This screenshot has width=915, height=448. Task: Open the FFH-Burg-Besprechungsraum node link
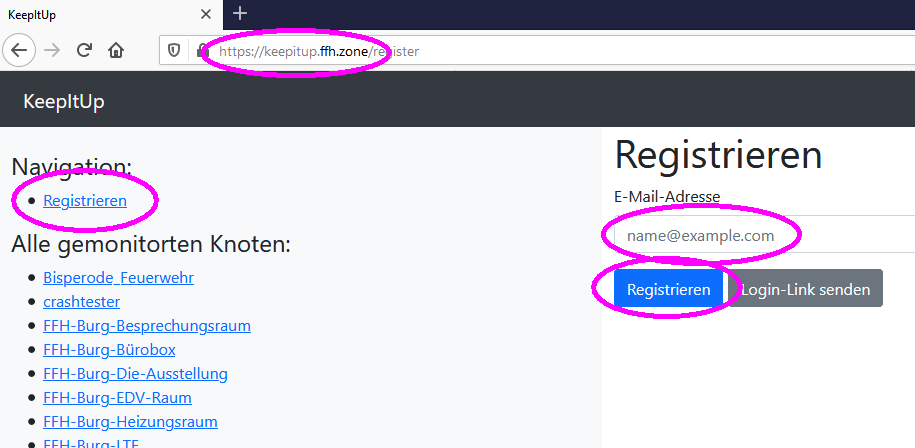pyautogui.click(x=147, y=325)
